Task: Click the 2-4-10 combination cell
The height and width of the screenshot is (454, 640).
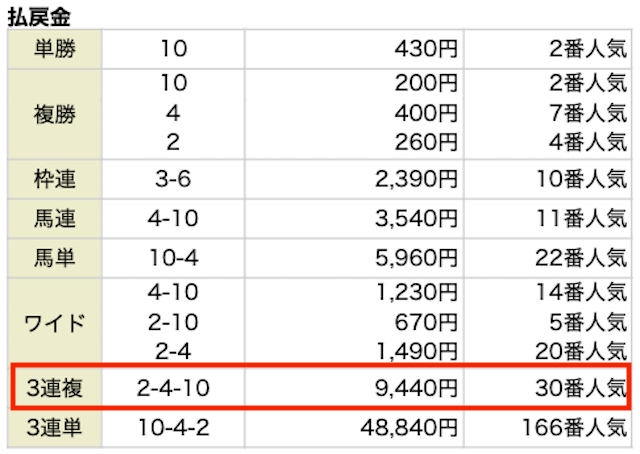Action: (x=173, y=388)
